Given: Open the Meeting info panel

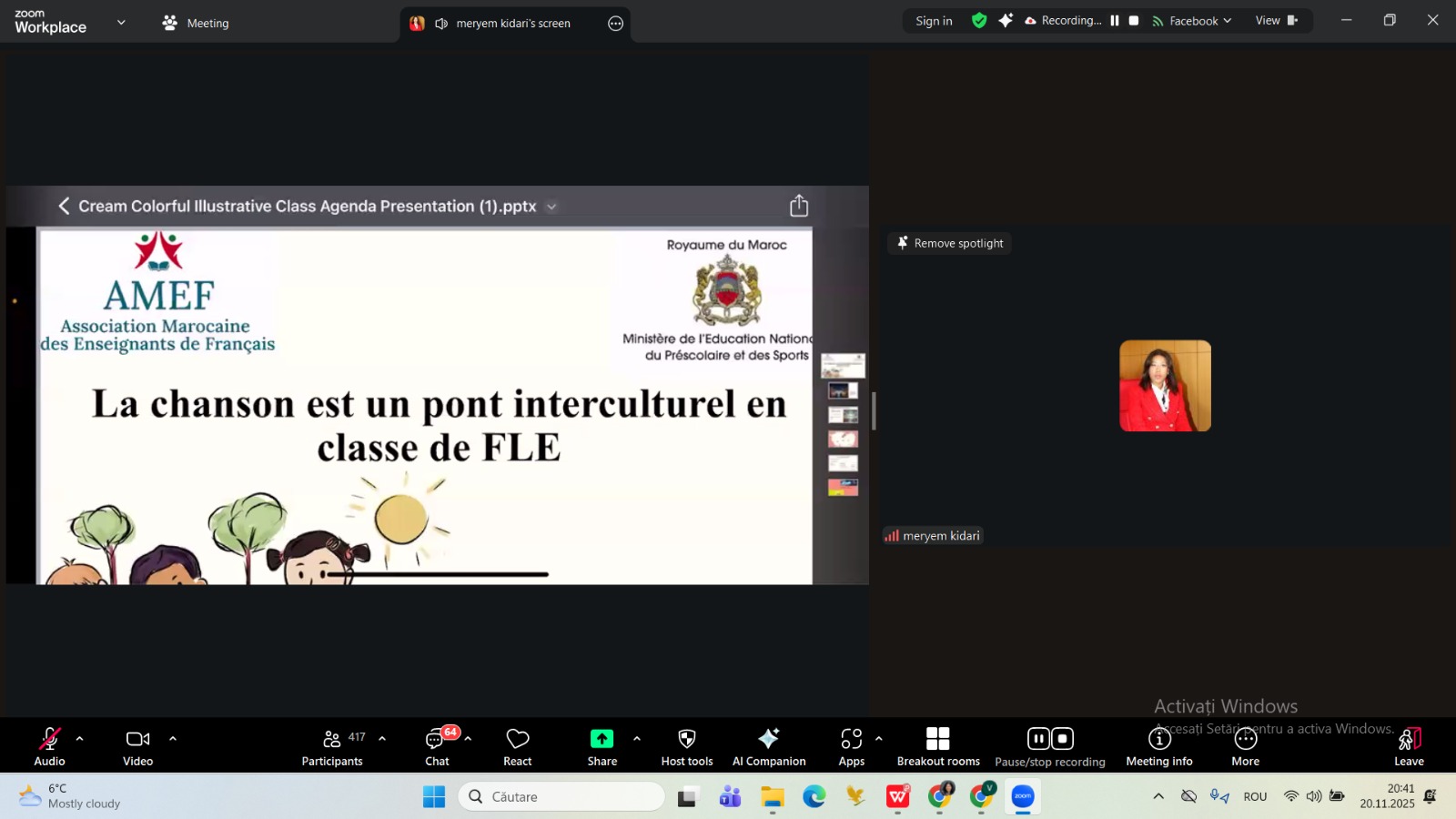Looking at the screenshot, I should pyautogui.click(x=1158, y=746).
